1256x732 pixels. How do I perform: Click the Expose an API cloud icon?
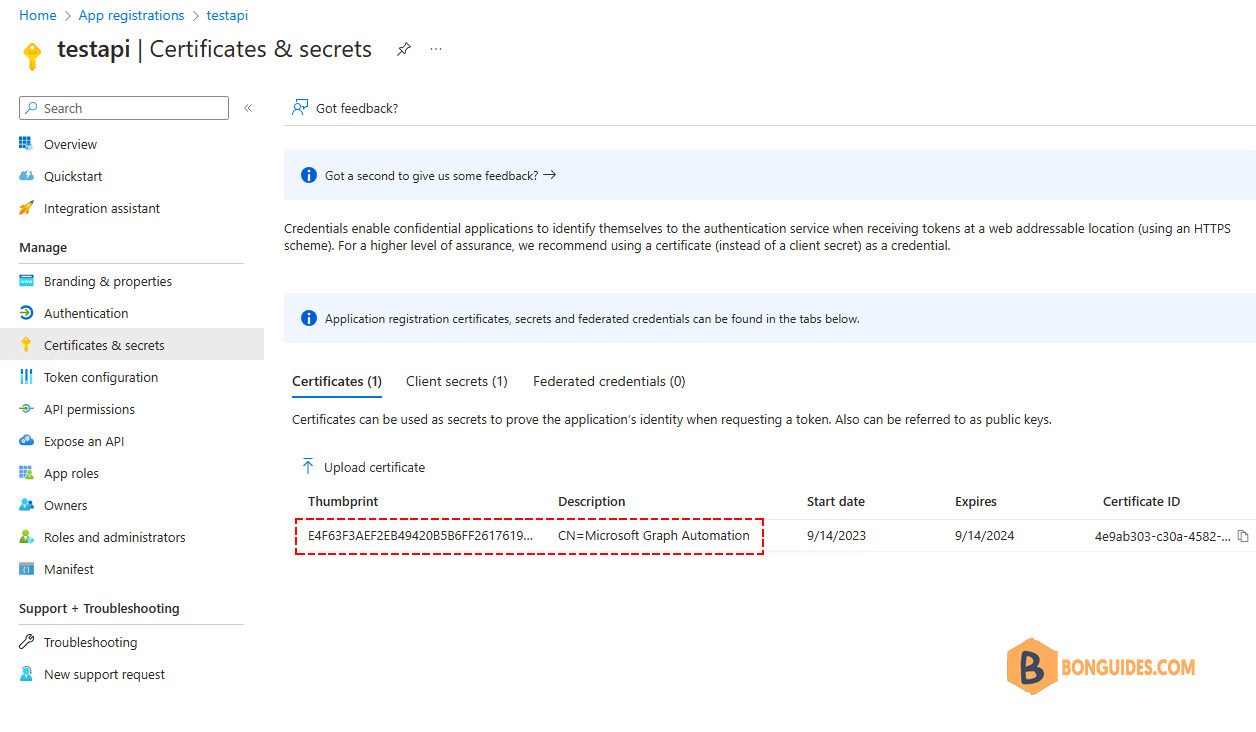tap(26, 441)
